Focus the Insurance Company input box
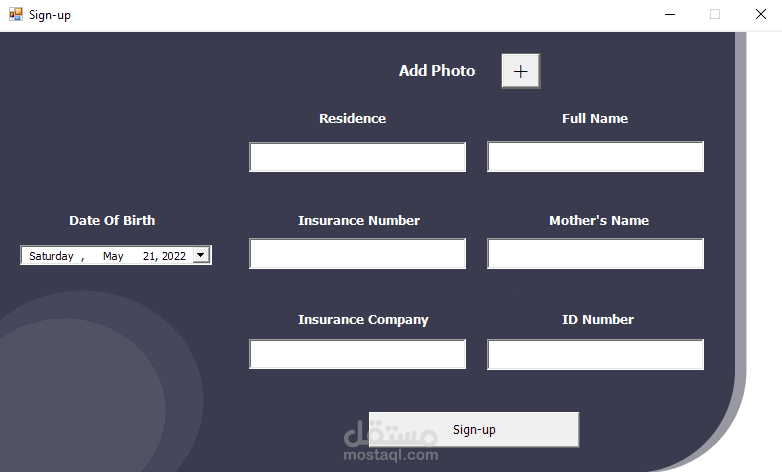This screenshot has width=782, height=472. pyautogui.click(x=357, y=354)
